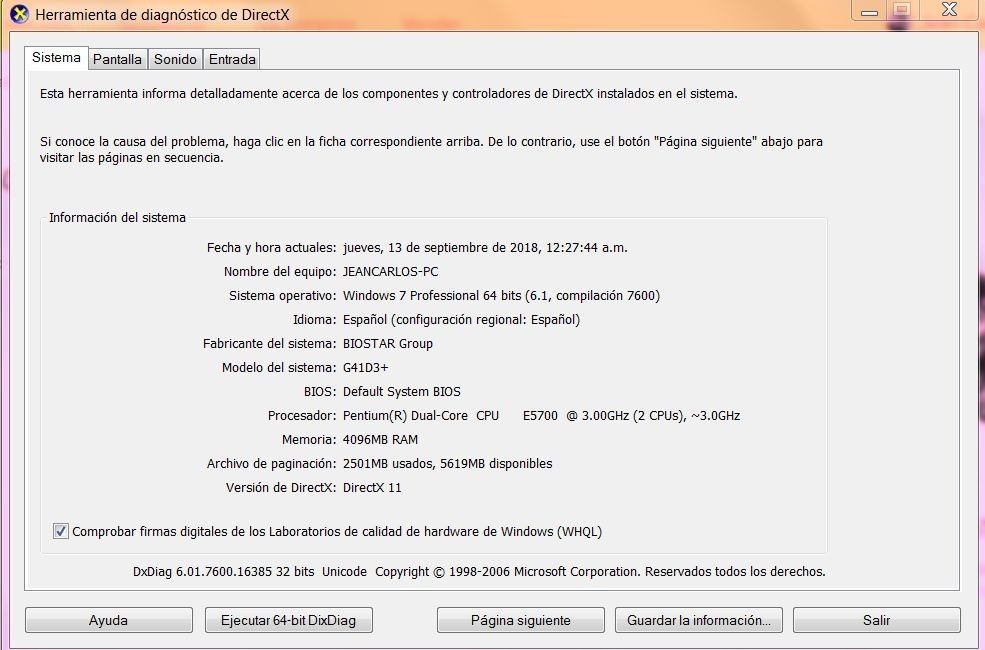Image resolution: width=985 pixels, height=650 pixels.
Task: Click the 'Versión de DirectX:' label
Action: coord(281,487)
